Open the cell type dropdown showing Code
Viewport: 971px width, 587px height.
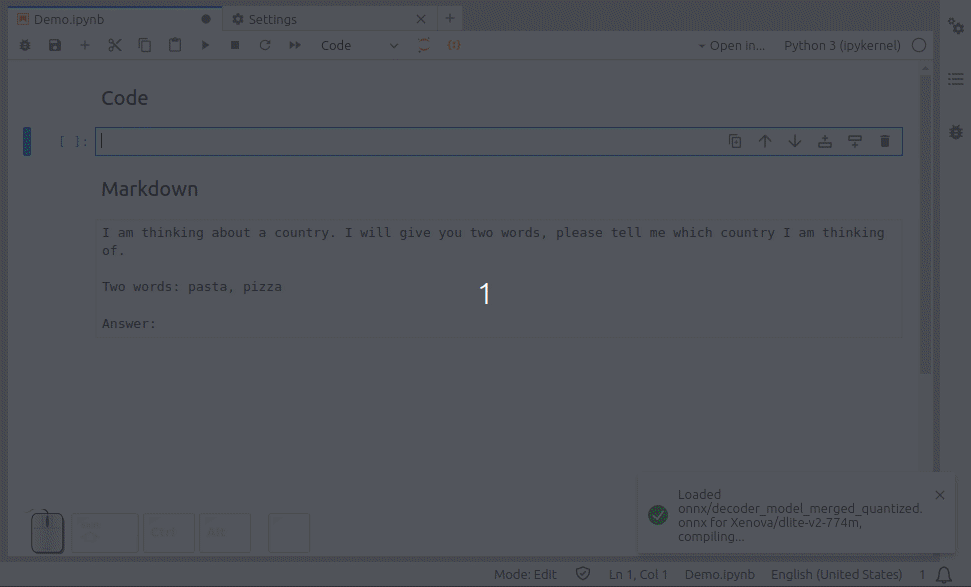[x=359, y=45]
